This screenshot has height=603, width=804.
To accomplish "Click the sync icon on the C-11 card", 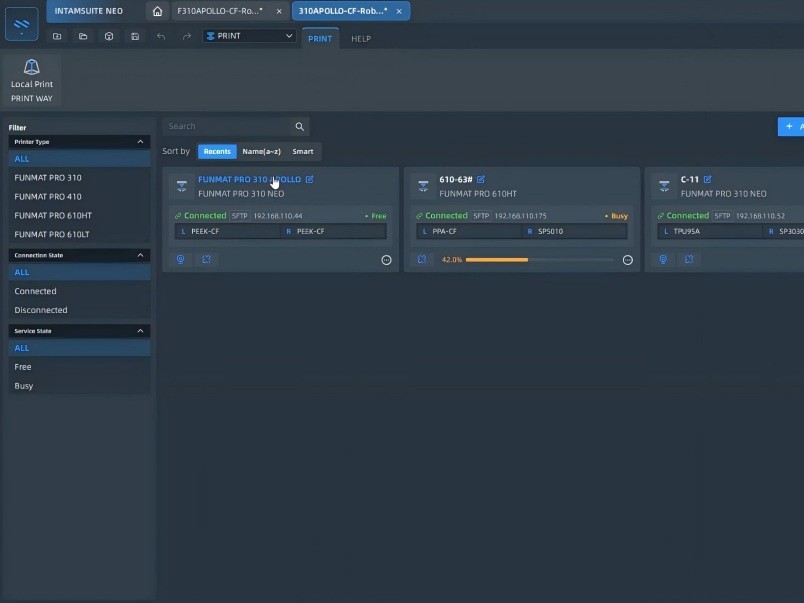I will click(688, 258).
